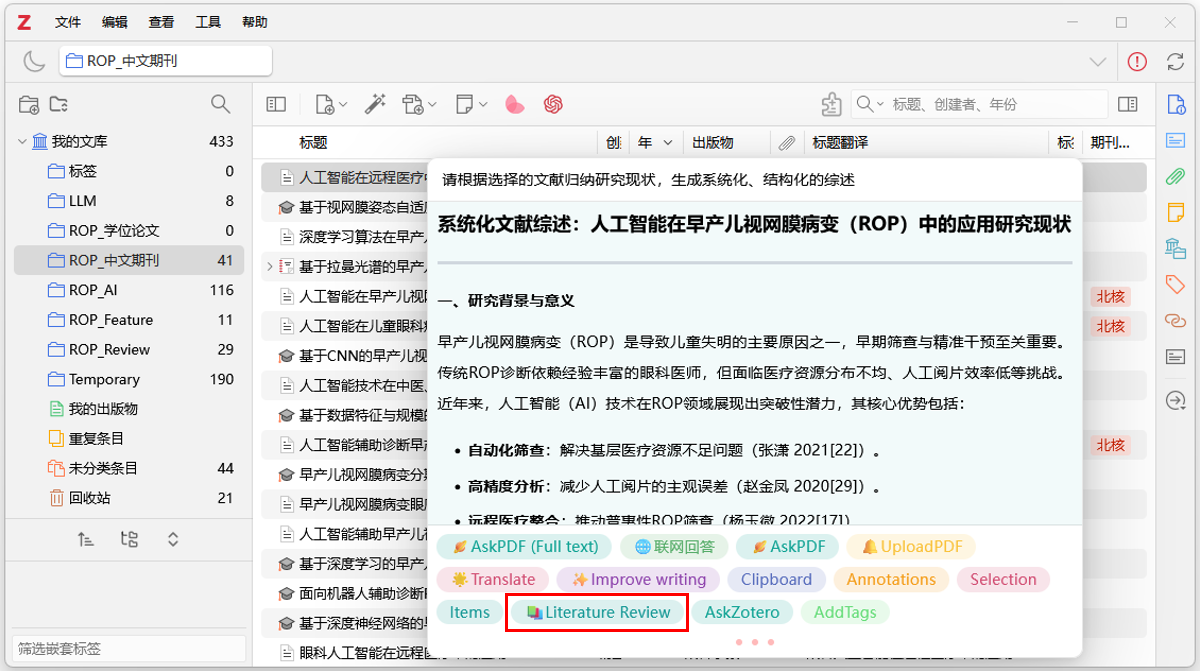1200x671 pixels.
Task: Jump to Tags via orange tag icon
Action: point(1175,285)
